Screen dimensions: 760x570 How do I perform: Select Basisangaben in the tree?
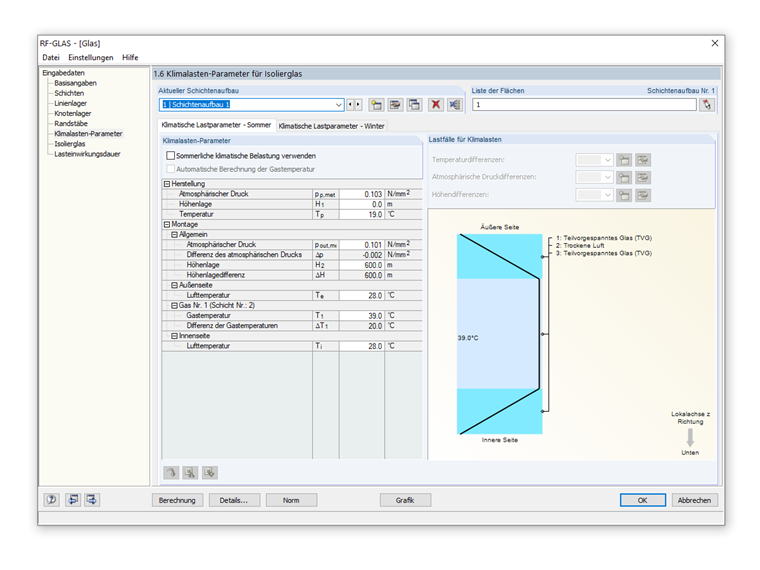[x=76, y=83]
